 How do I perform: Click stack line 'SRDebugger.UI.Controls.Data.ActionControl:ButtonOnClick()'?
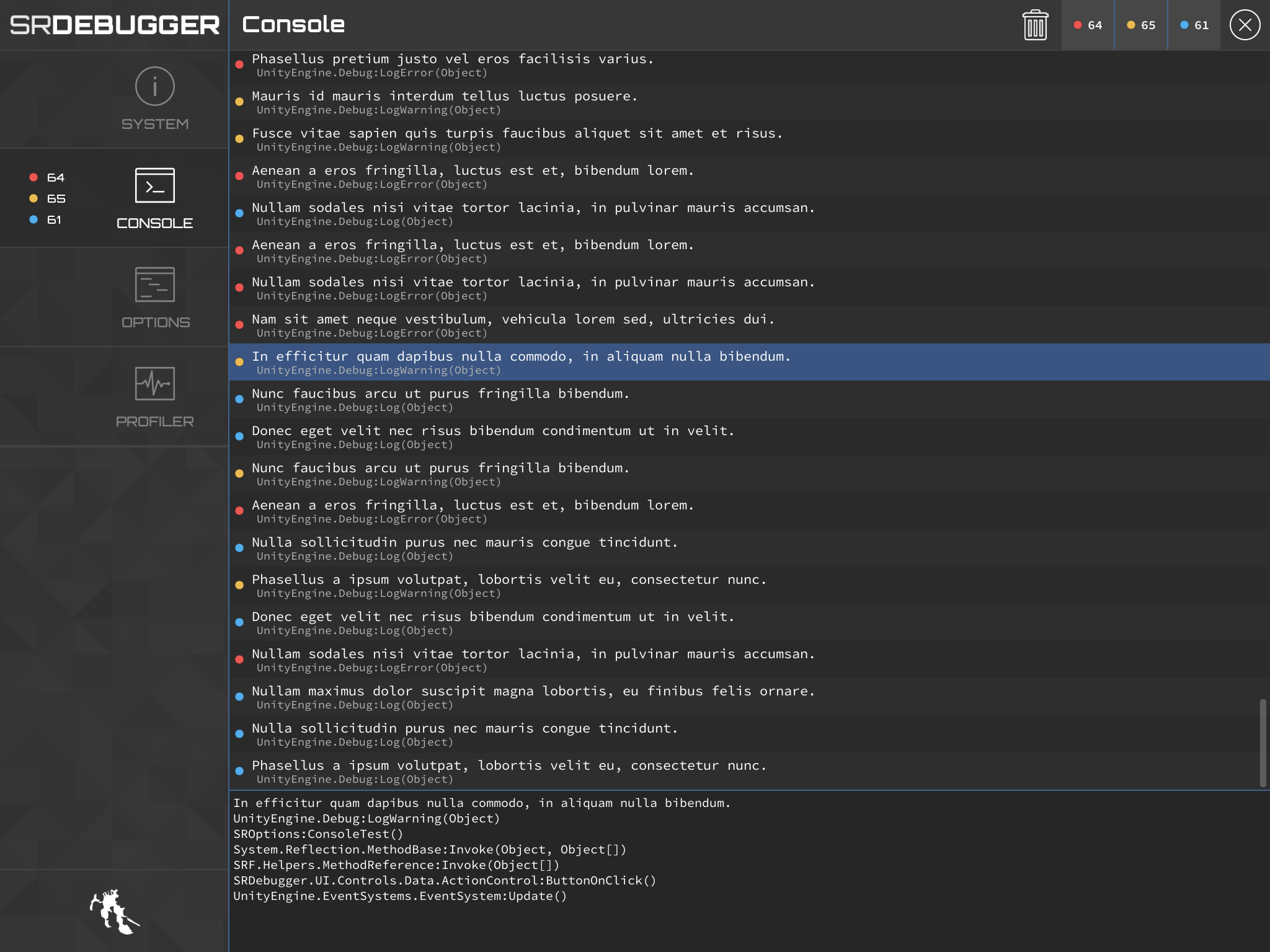click(445, 881)
